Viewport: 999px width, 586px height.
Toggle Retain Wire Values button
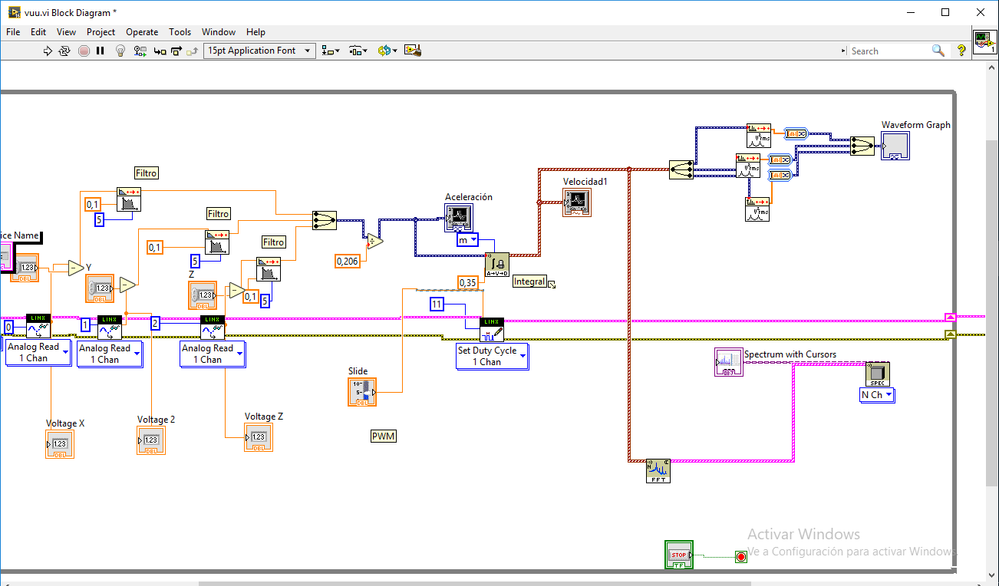pyautogui.click(x=139, y=51)
